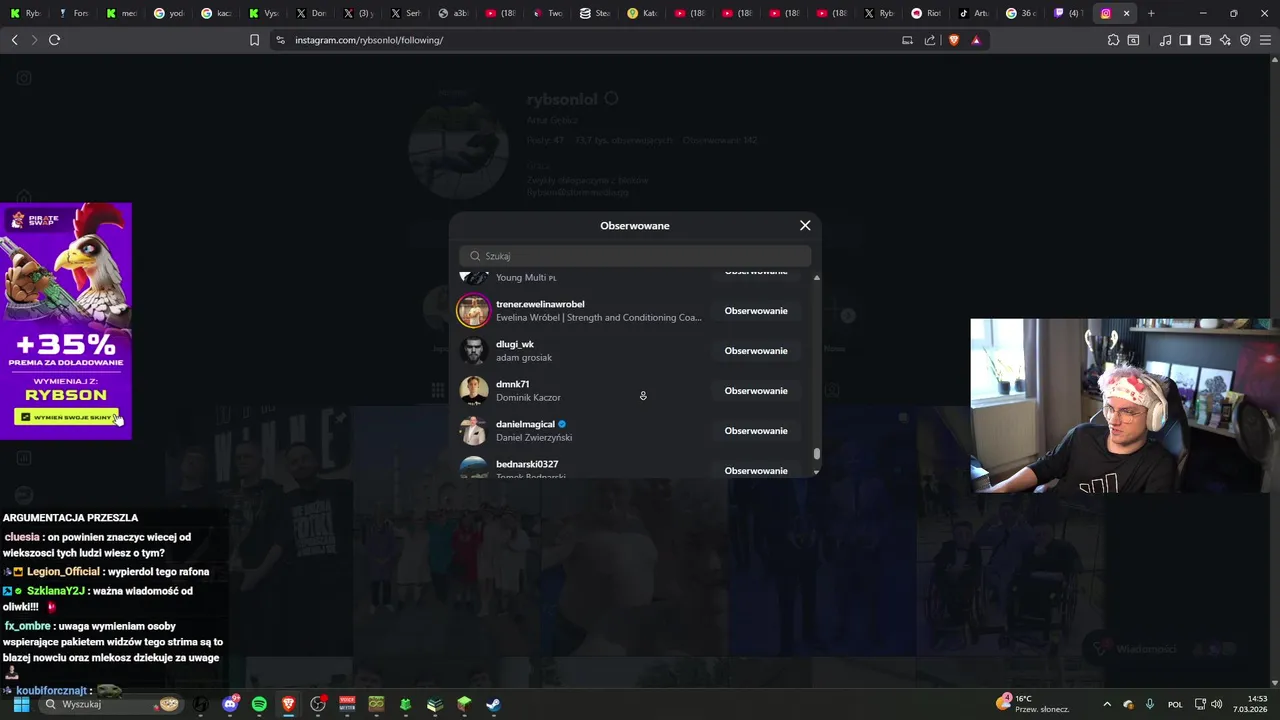The width and height of the screenshot is (1280, 720).
Task: Switch to the 36 Google tab
Action: pyautogui.click(x=1020, y=13)
